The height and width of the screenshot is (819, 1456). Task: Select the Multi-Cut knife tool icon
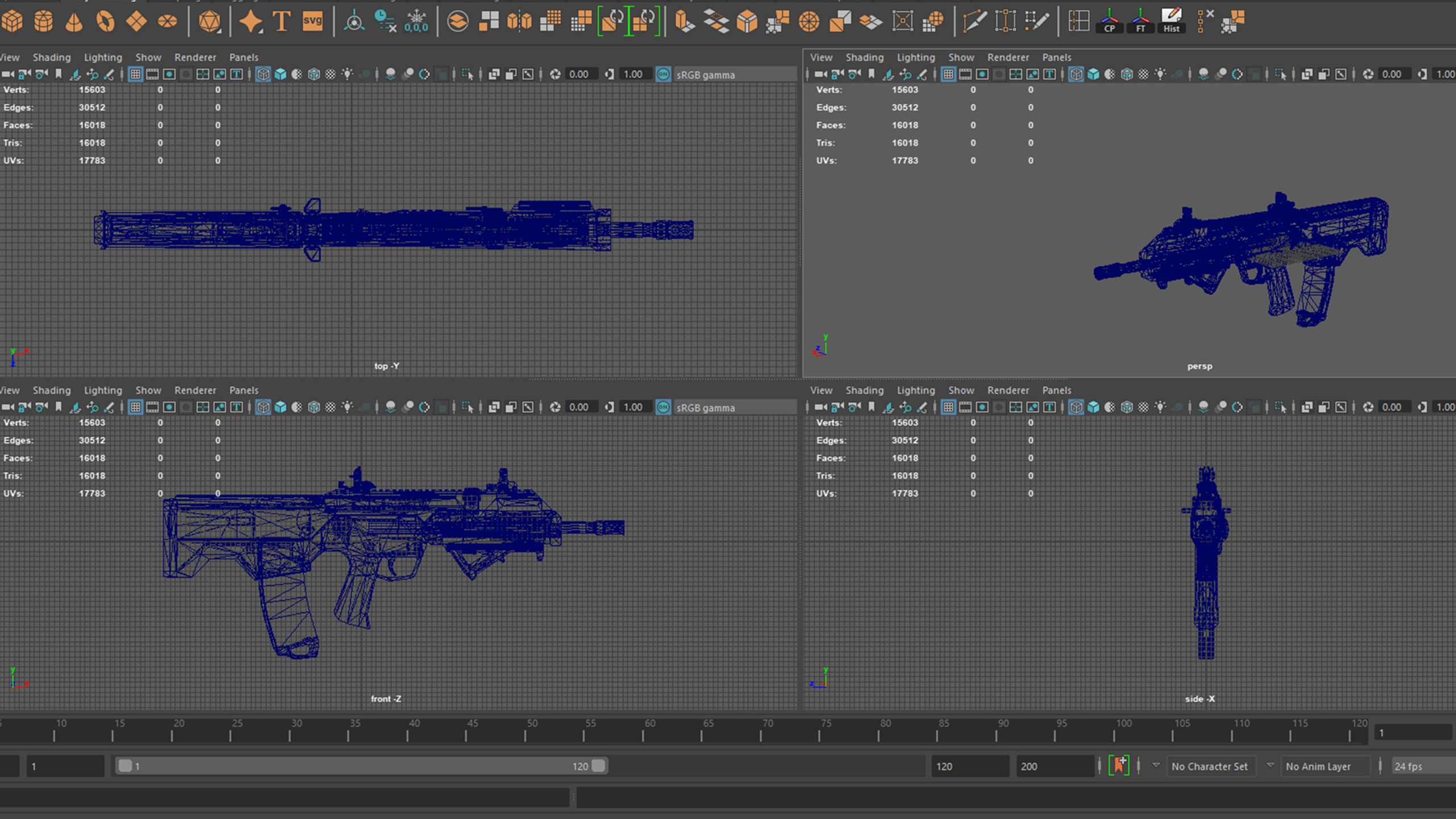click(974, 22)
